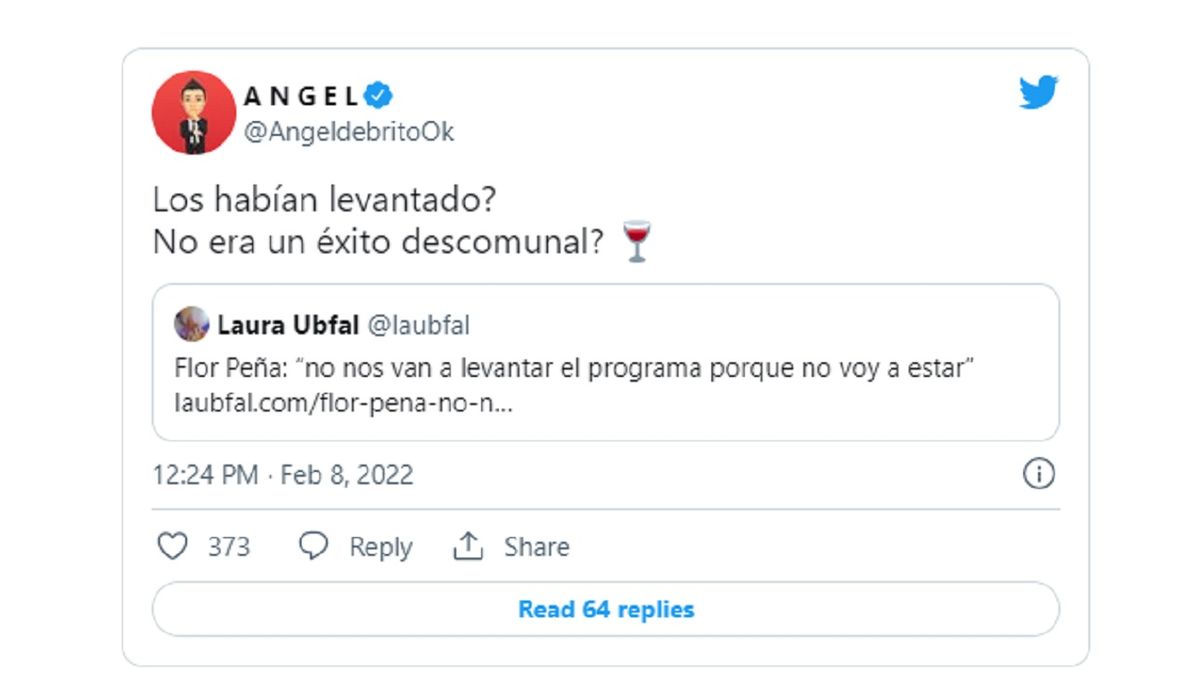This screenshot has width=1200, height=675.
Task: Click the wine glass emoji
Action: (637, 243)
